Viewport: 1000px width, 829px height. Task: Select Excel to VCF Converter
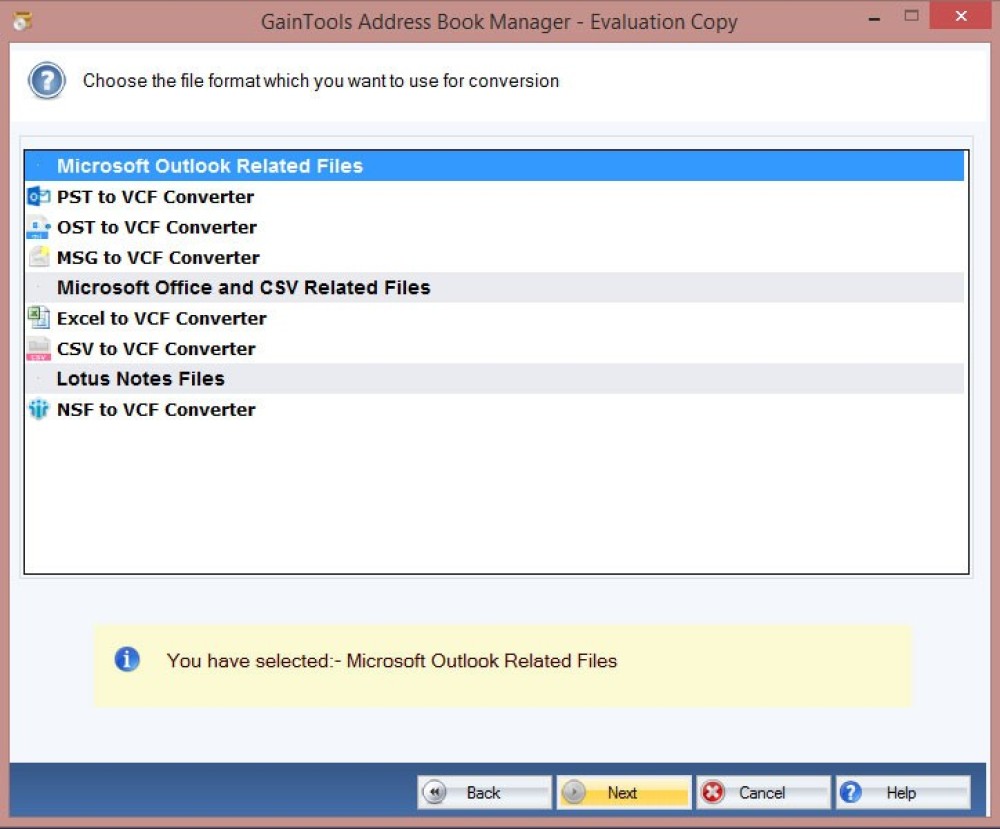[x=161, y=319]
